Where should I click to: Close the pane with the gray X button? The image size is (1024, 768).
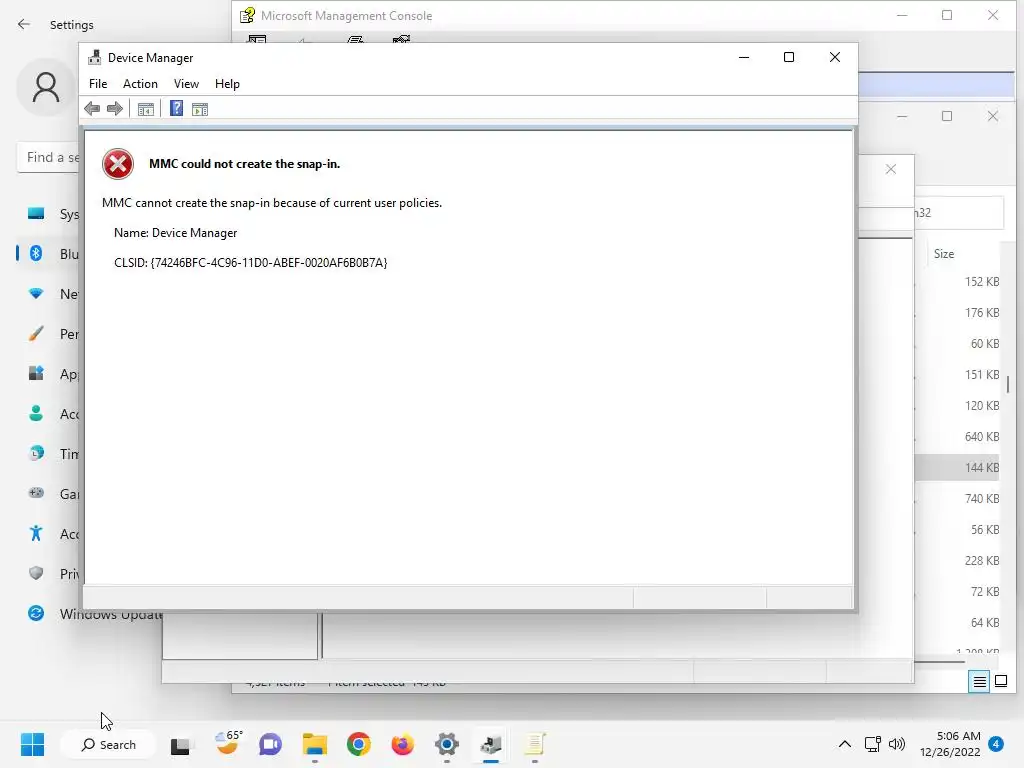[x=891, y=169]
